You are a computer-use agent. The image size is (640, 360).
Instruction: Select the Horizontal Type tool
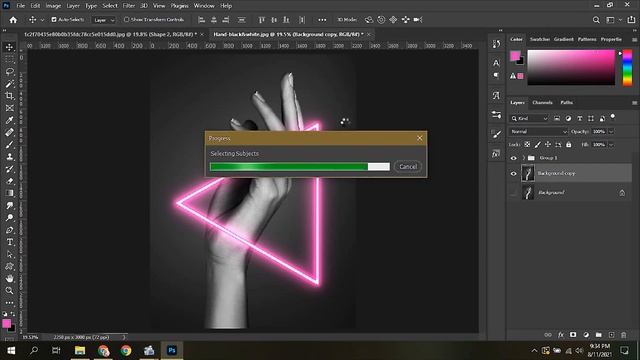pyautogui.click(x=9, y=242)
